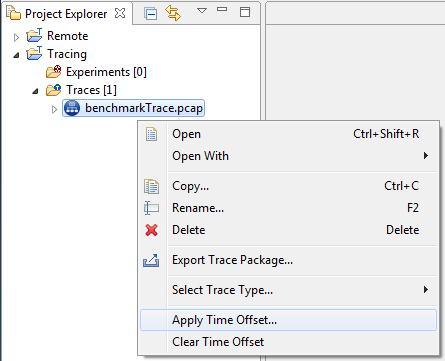Image resolution: width=445 pixels, height=361 pixels.
Task: Click the Export Trace Package arrow icon
Action: (151, 260)
